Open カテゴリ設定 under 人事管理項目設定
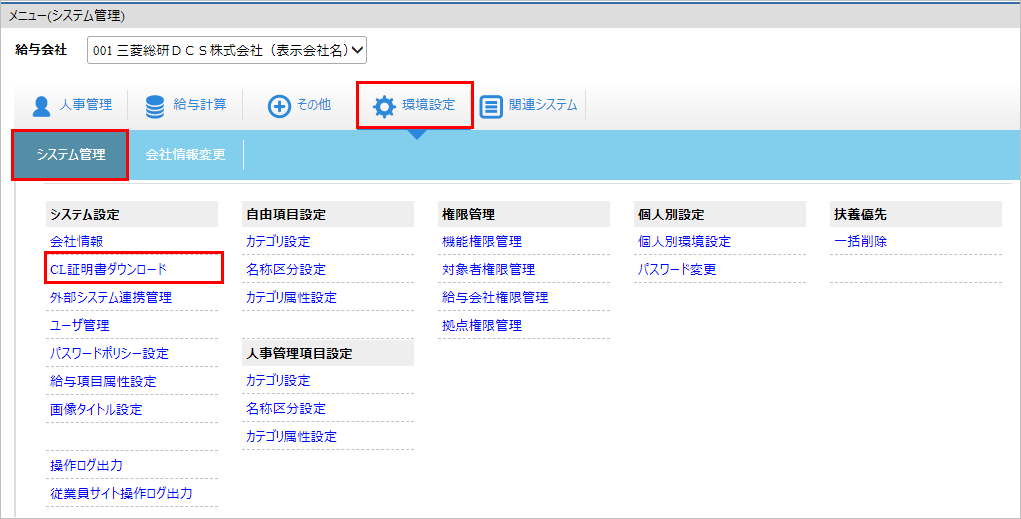Viewport: 1021px width, 519px height. pos(278,380)
